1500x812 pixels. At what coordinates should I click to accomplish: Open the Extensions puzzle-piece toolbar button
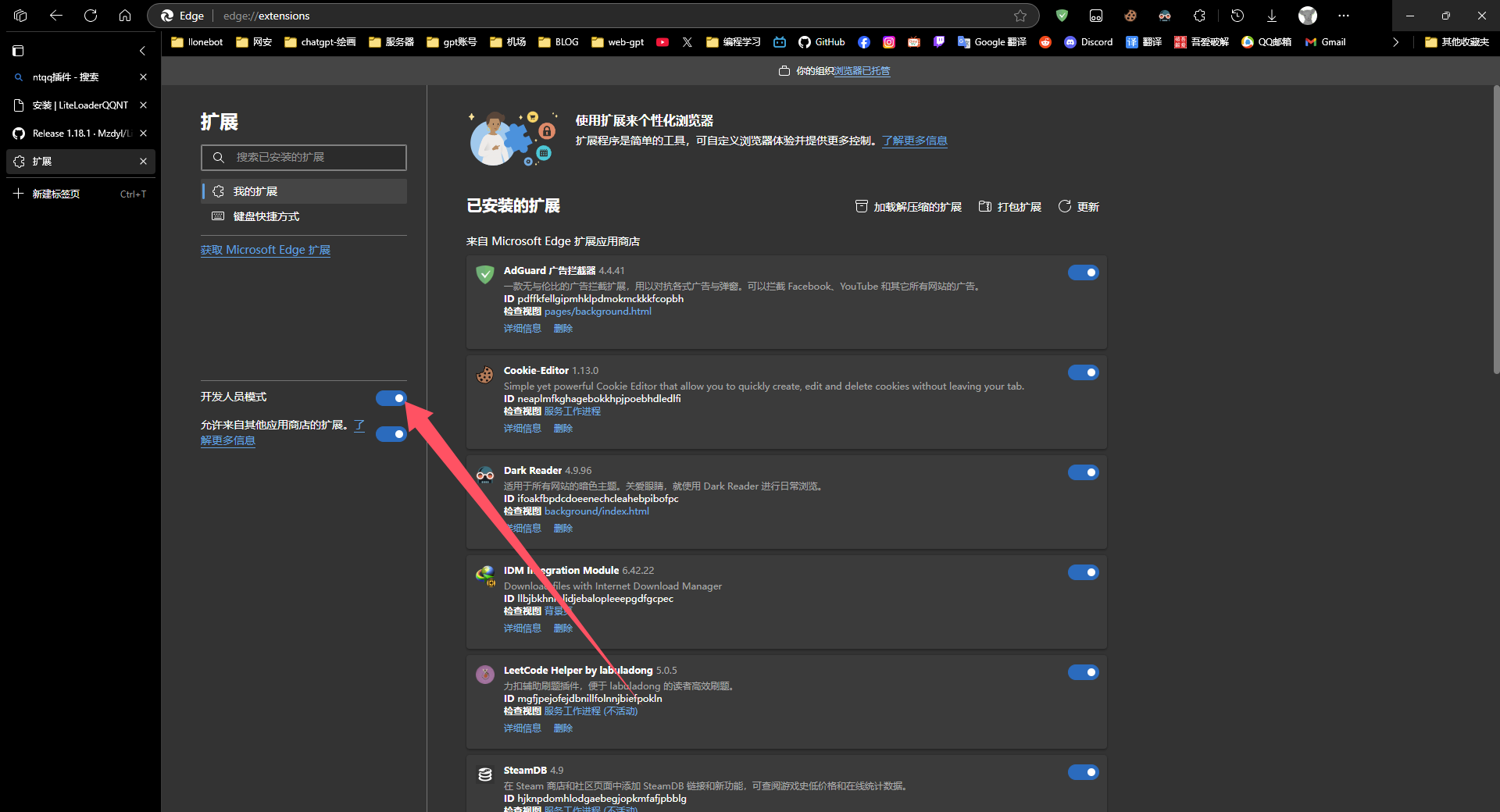(x=1199, y=16)
